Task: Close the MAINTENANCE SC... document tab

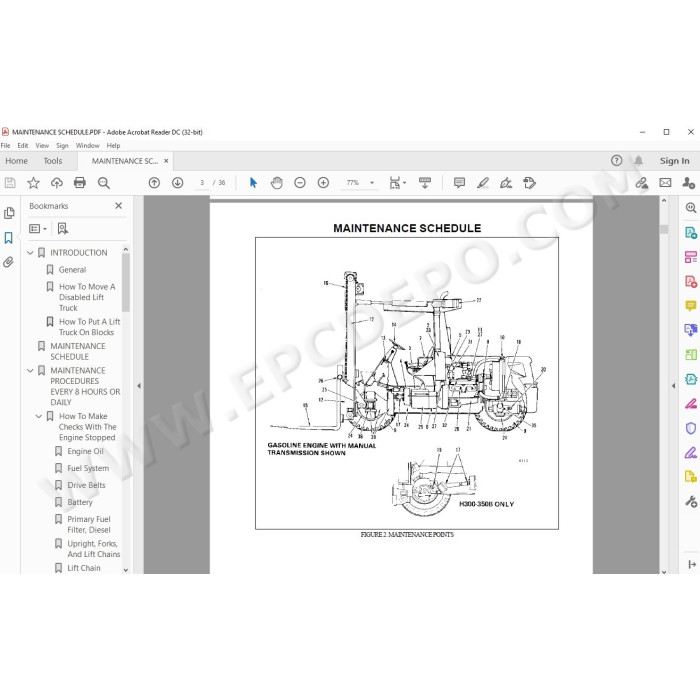Action: point(166,161)
